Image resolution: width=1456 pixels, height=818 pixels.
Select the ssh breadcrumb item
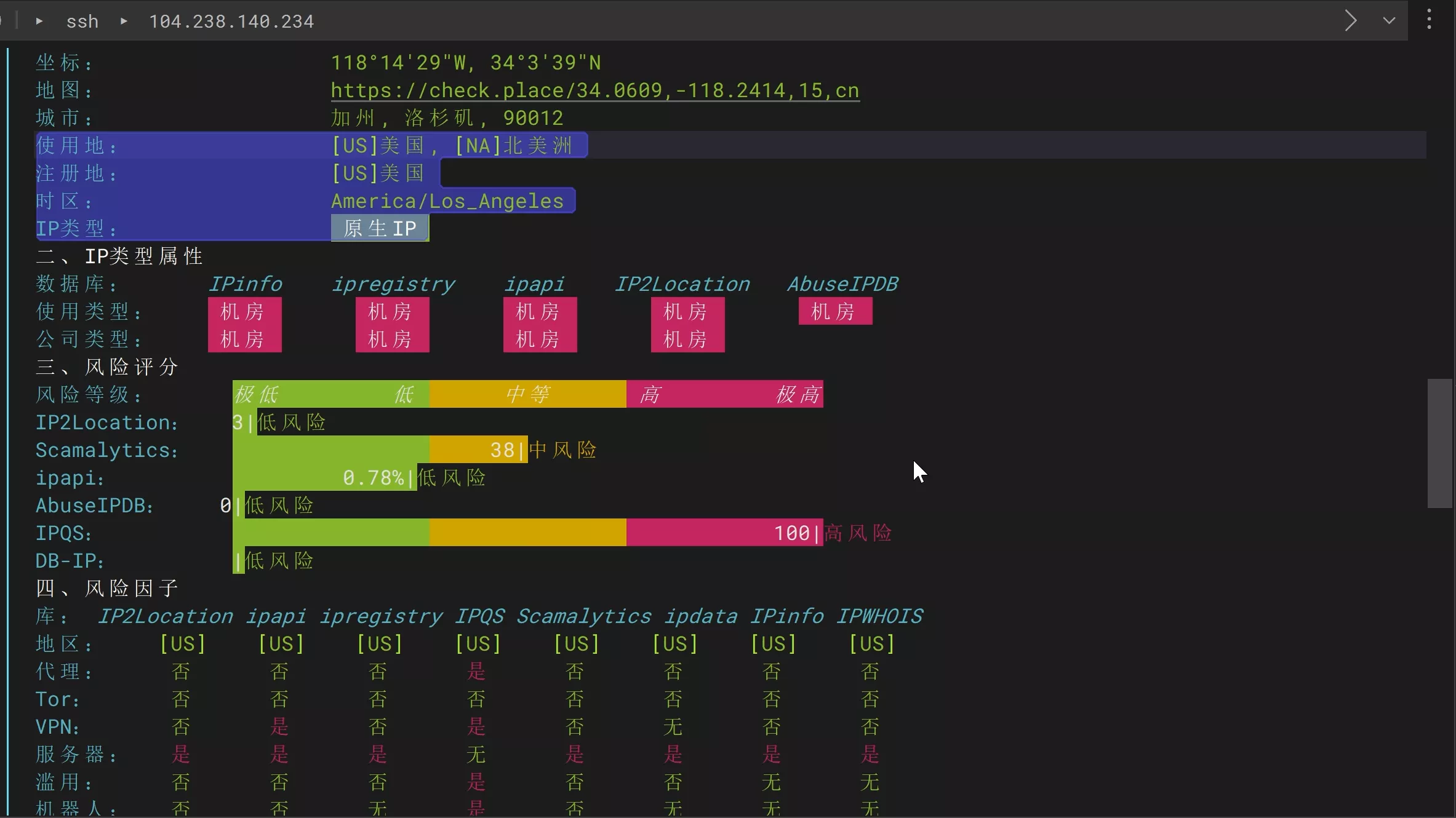[82, 22]
